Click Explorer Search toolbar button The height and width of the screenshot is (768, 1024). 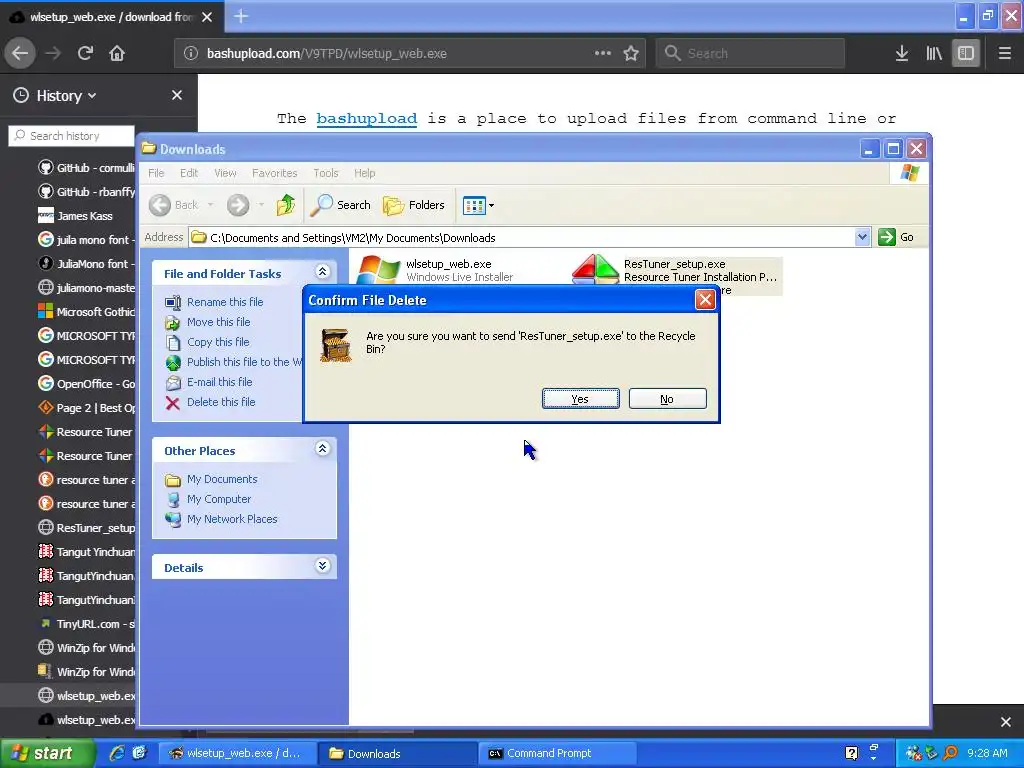coord(340,205)
